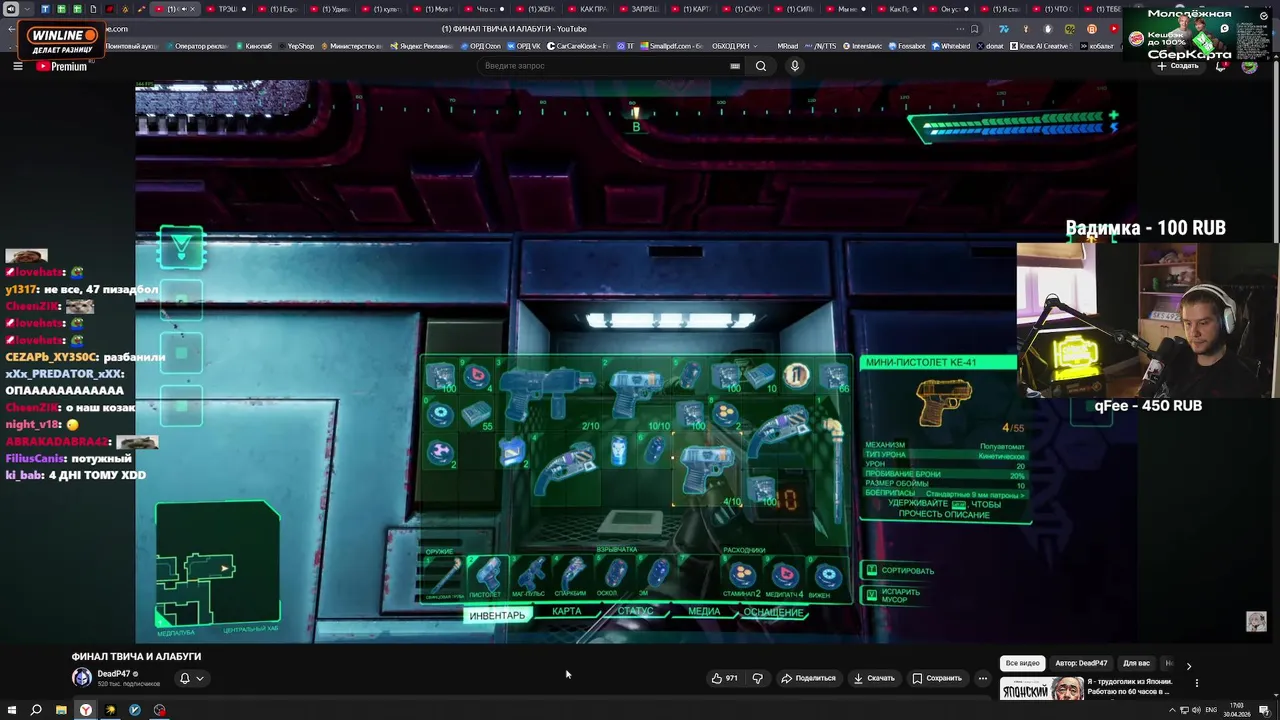Open the taskbar clock and date
This screenshot has height=720, width=1280.
pyautogui.click(x=1238, y=710)
